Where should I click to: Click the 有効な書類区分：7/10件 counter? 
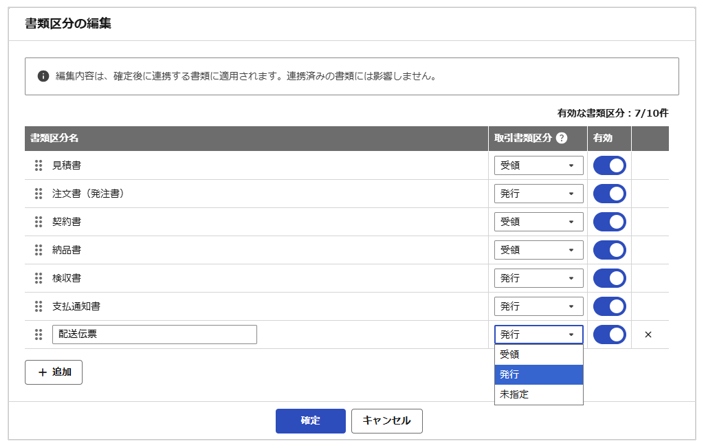point(612,113)
